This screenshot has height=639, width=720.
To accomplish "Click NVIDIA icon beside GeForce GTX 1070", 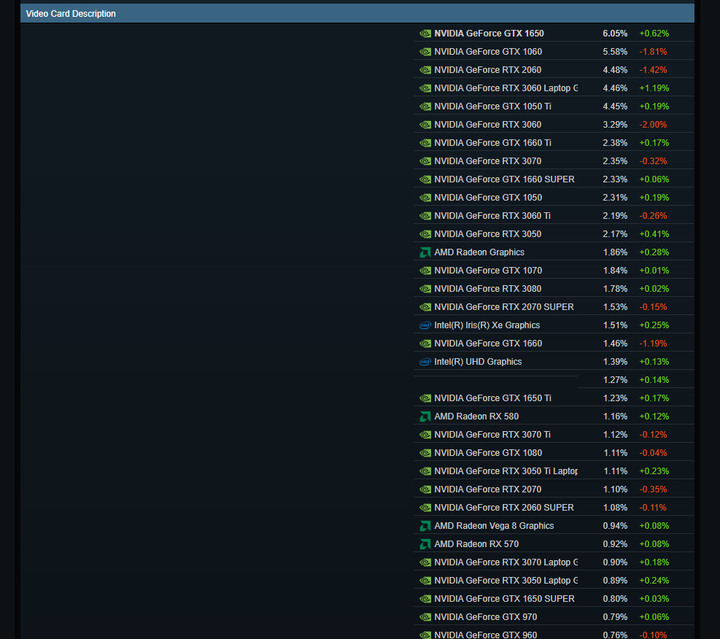I will tap(425, 271).
